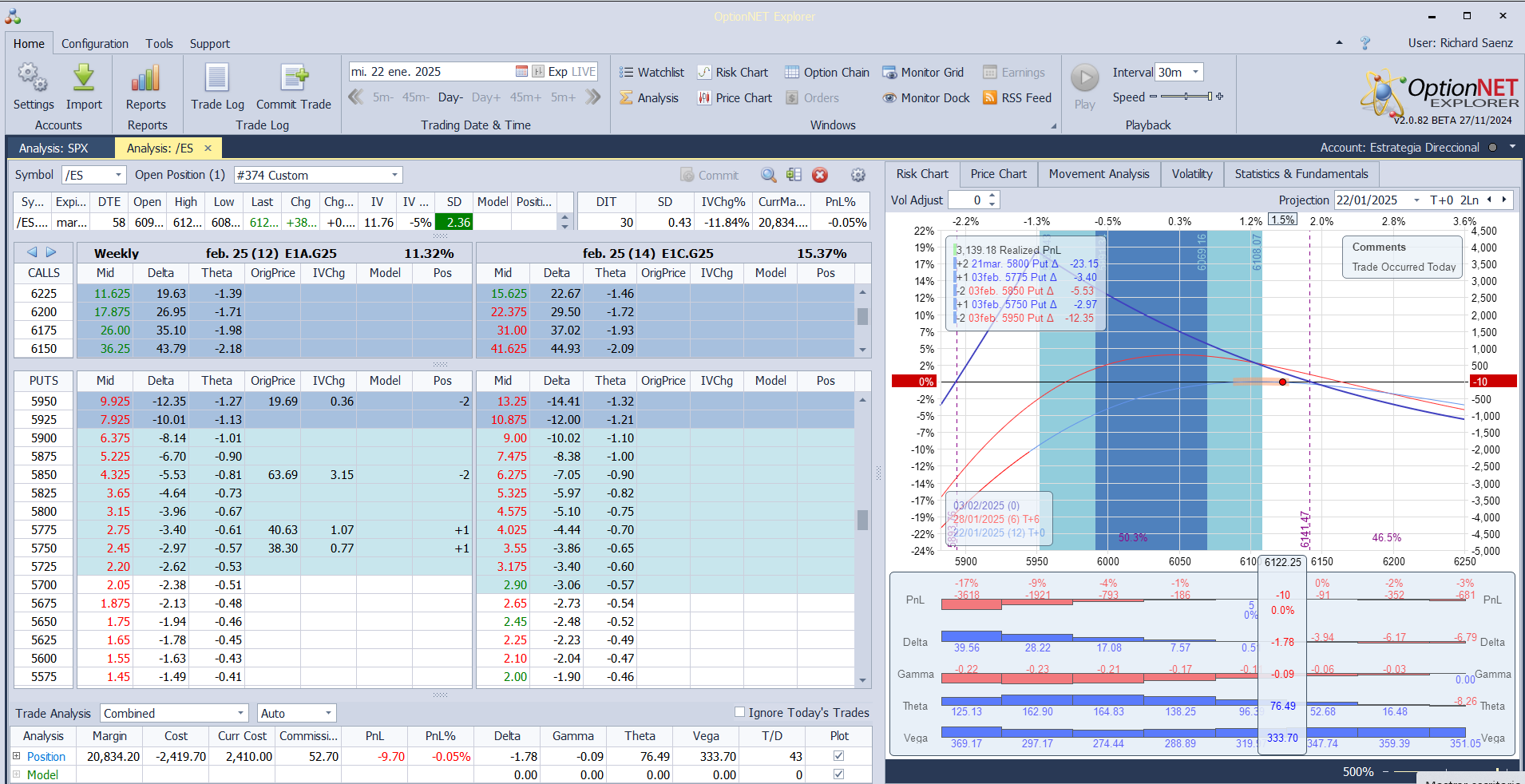Click the LIVE button in the date field
Viewport: 1525px width, 784px height.
coord(584,72)
